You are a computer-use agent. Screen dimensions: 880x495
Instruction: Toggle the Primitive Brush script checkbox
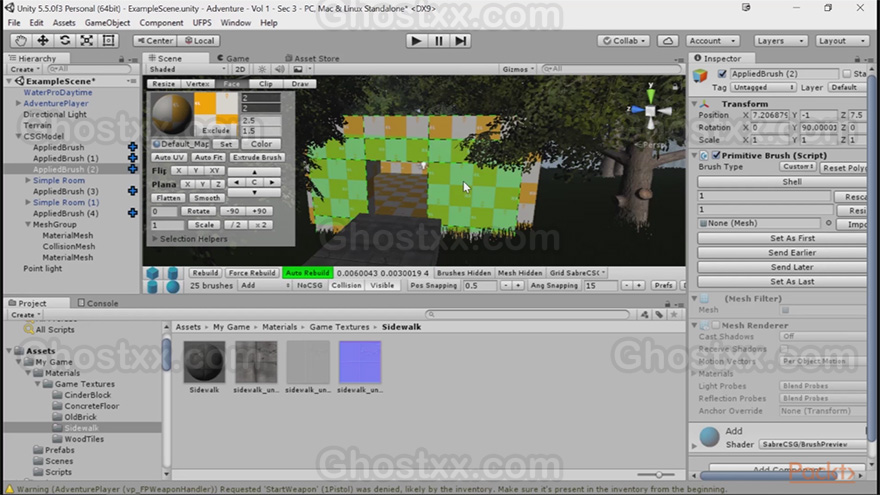pyautogui.click(x=716, y=155)
